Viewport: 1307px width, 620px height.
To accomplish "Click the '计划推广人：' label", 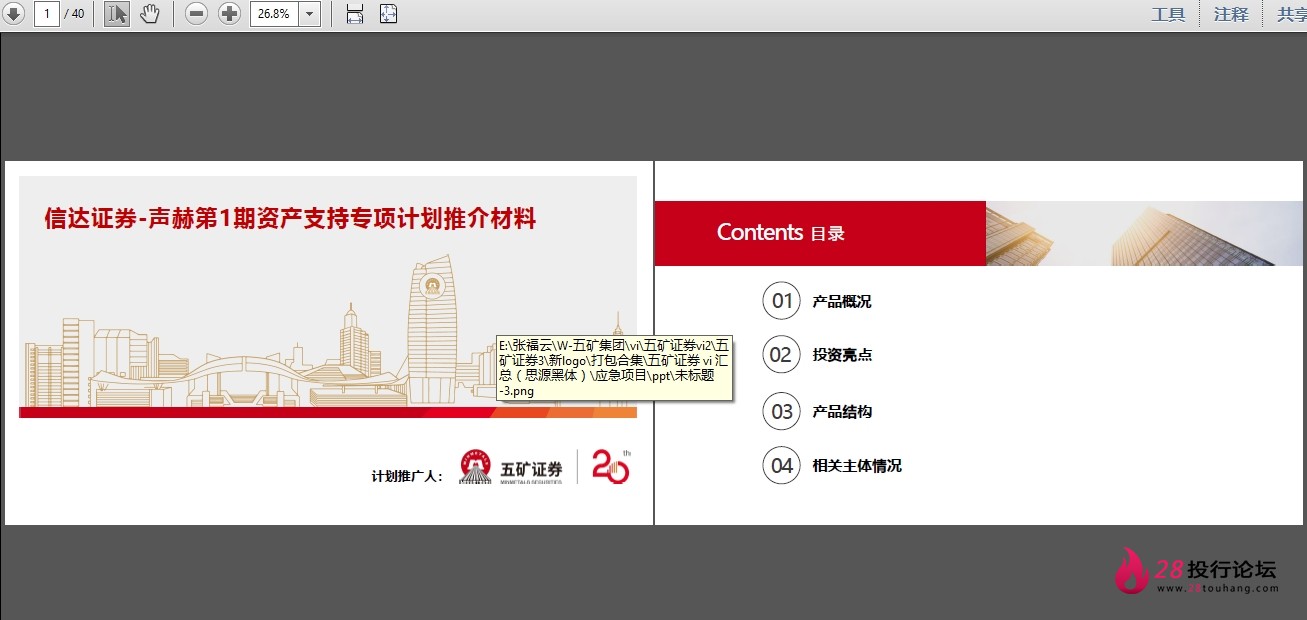I will [408, 475].
